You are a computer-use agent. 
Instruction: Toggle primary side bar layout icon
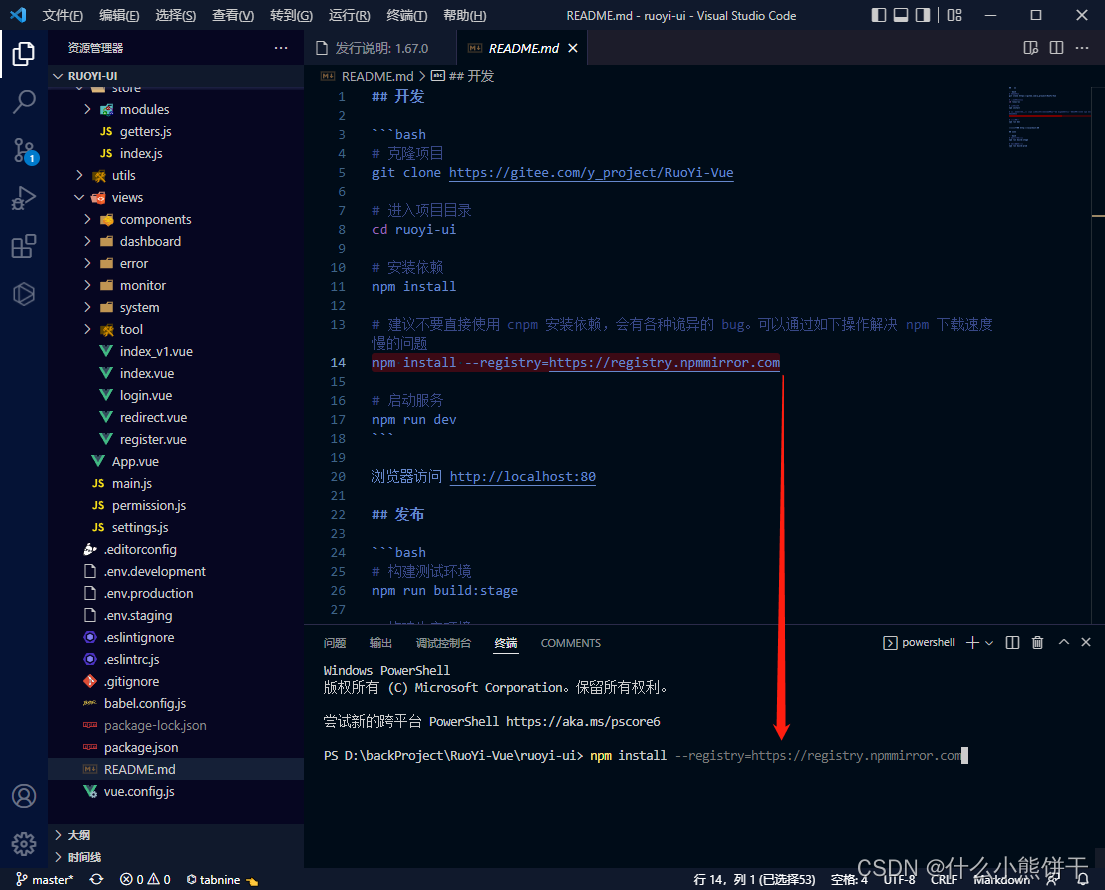(878, 15)
